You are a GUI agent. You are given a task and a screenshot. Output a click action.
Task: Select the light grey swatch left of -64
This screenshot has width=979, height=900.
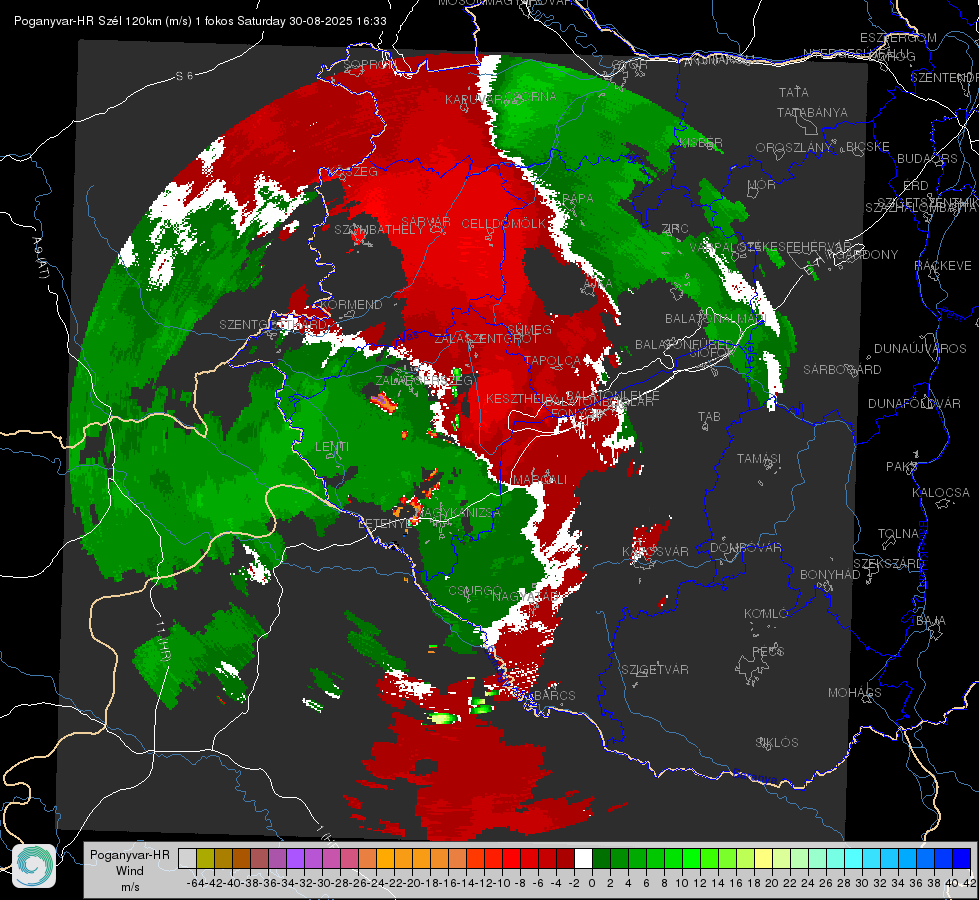[187, 858]
